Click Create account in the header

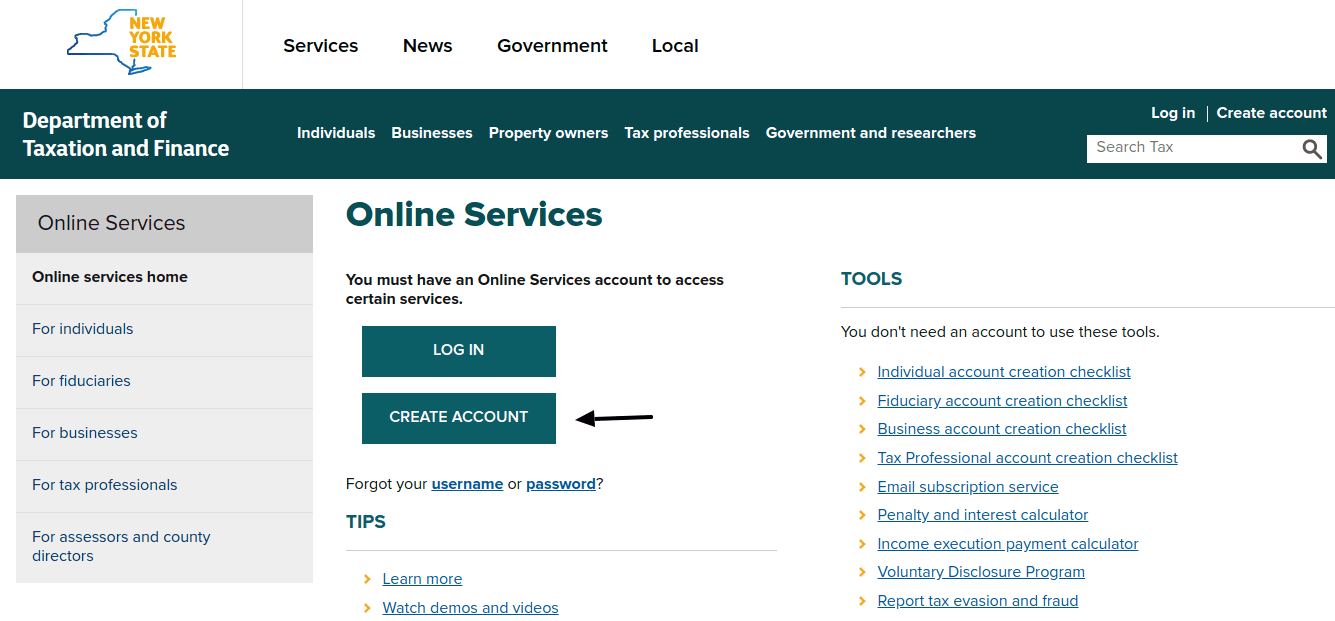point(1271,113)
